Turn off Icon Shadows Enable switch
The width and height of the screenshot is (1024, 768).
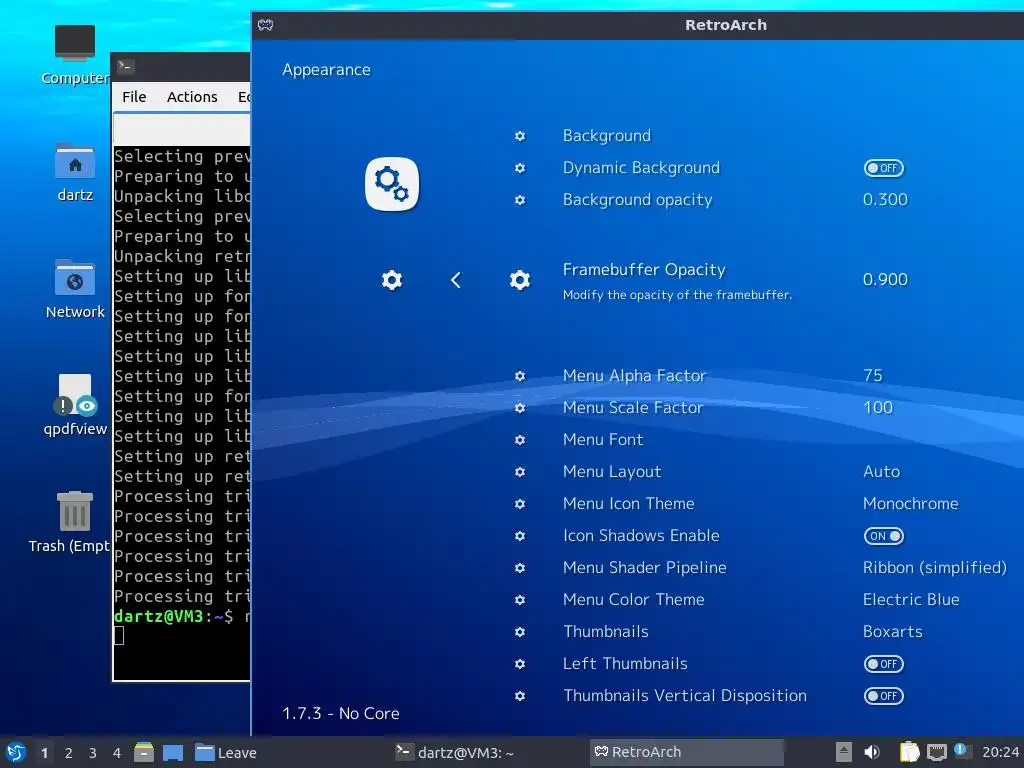[x=884, y=536]
